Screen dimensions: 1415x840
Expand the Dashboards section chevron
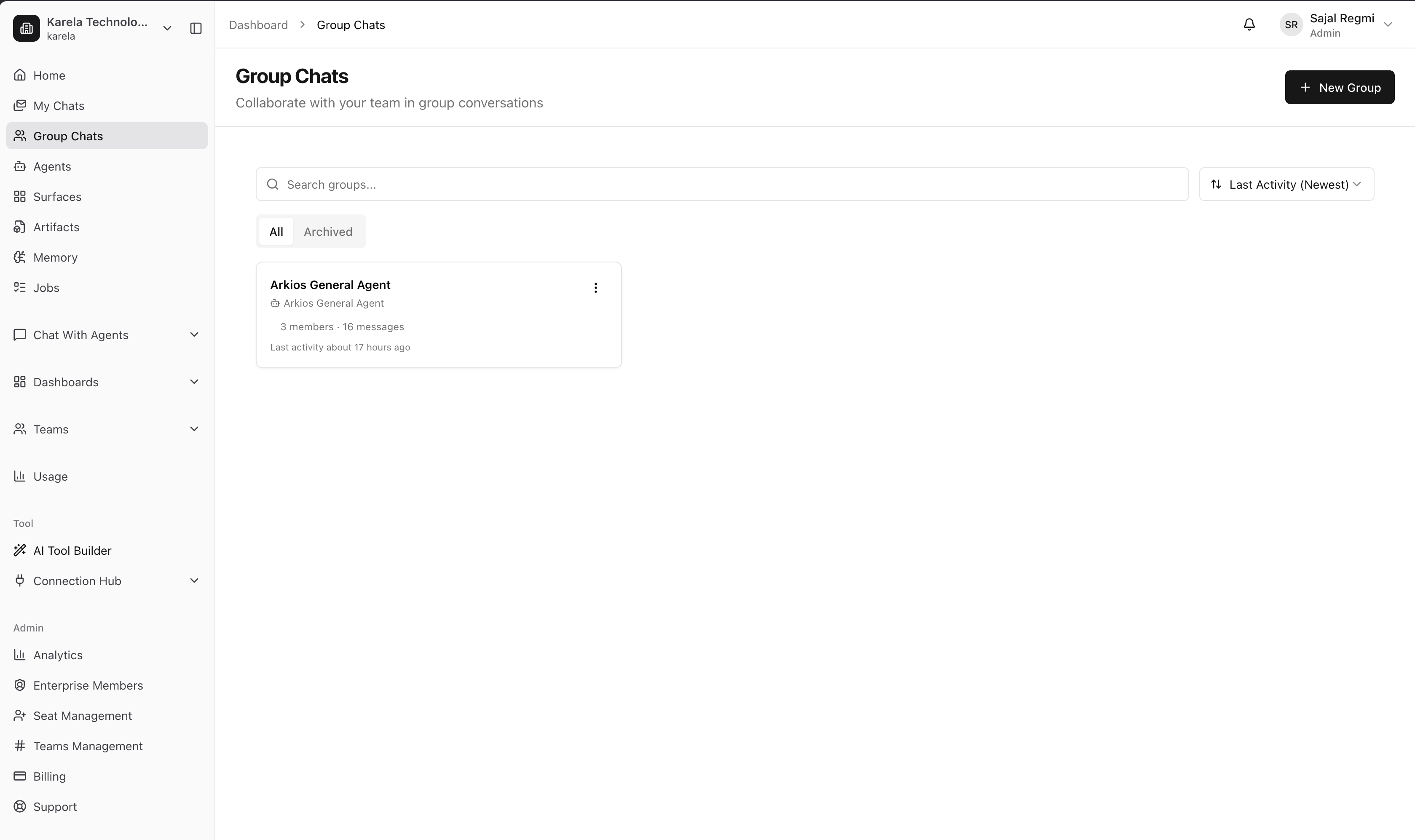pyautogui.click(x=194, y=382)
